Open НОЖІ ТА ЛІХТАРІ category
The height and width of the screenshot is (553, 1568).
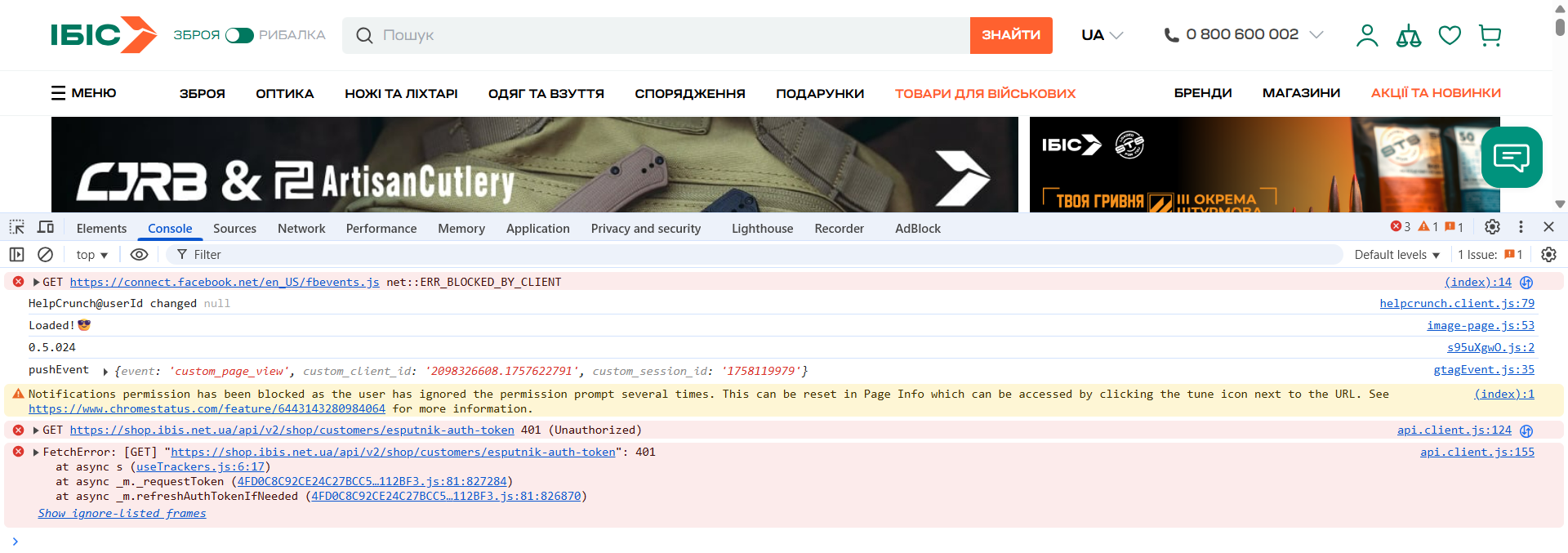coord(401,93)
